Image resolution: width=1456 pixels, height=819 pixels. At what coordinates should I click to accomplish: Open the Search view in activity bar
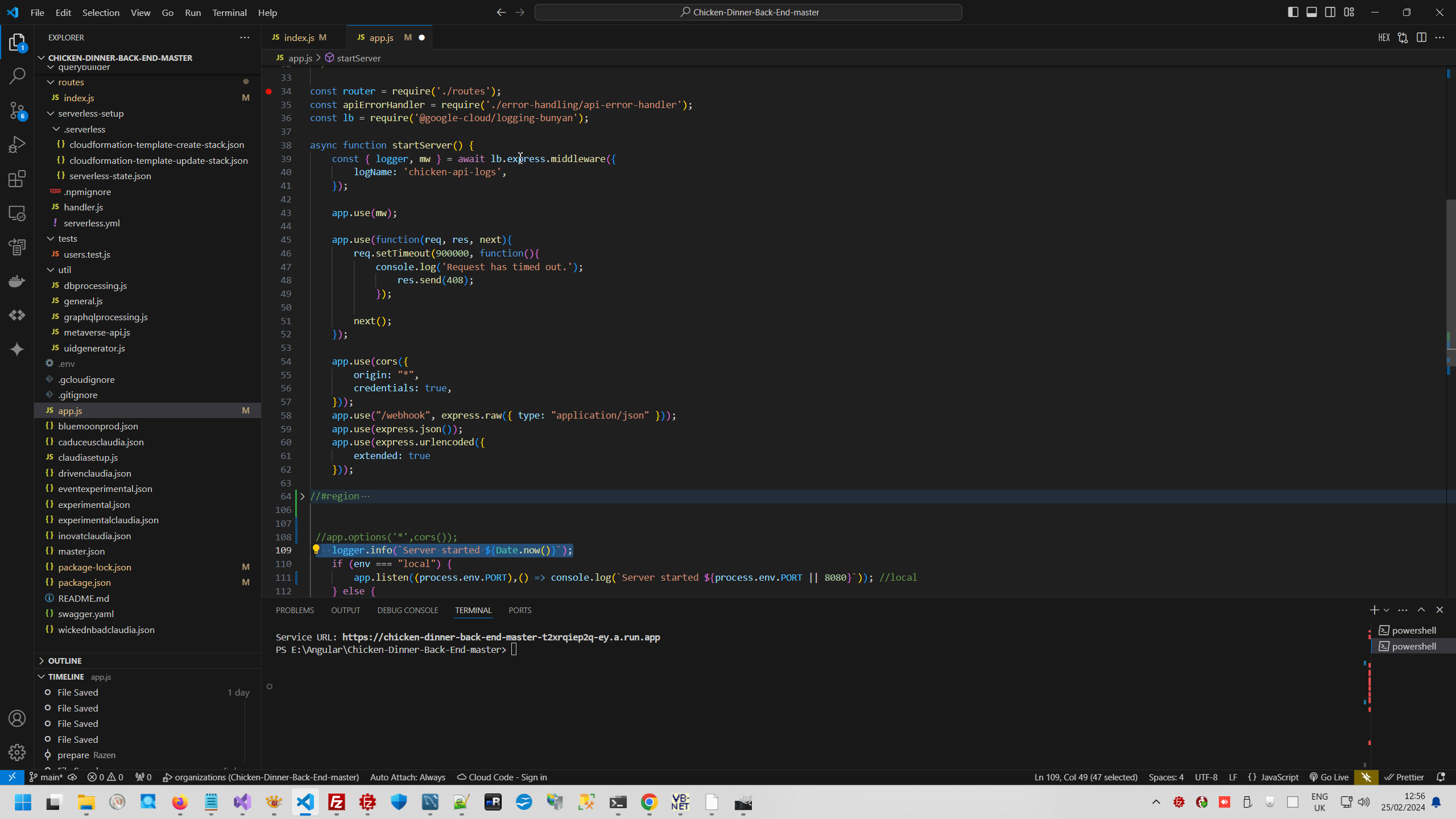tap(17, 76)
